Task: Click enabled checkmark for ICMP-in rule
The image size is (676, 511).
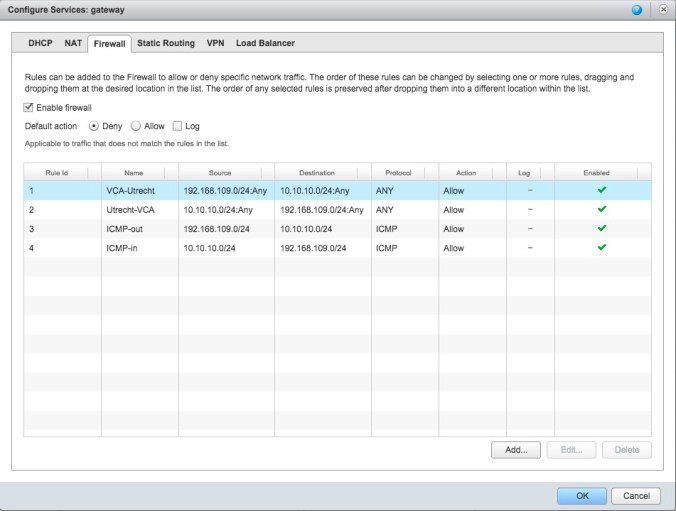Action: click(x=601, y=248)
